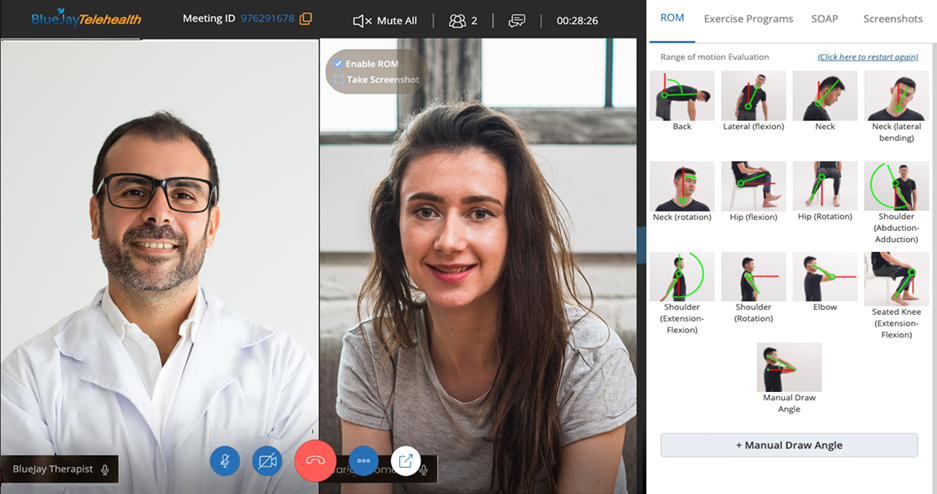Select the Neck (lateral bending) thumbnail

896,96
